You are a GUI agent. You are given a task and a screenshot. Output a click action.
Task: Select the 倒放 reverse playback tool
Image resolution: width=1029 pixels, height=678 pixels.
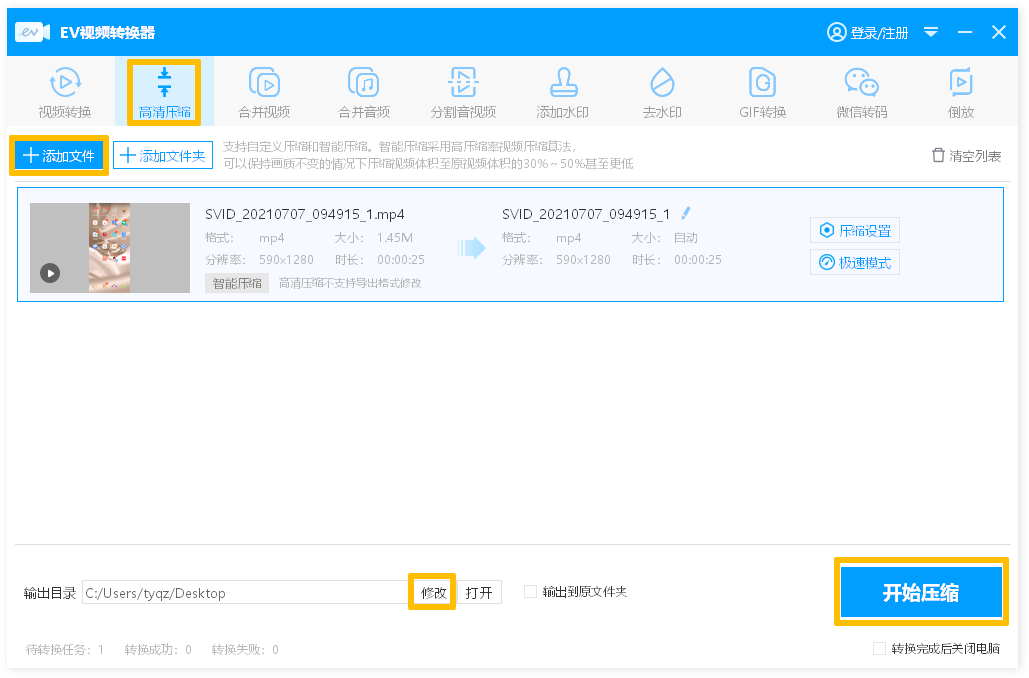click(x=960, y=92)
